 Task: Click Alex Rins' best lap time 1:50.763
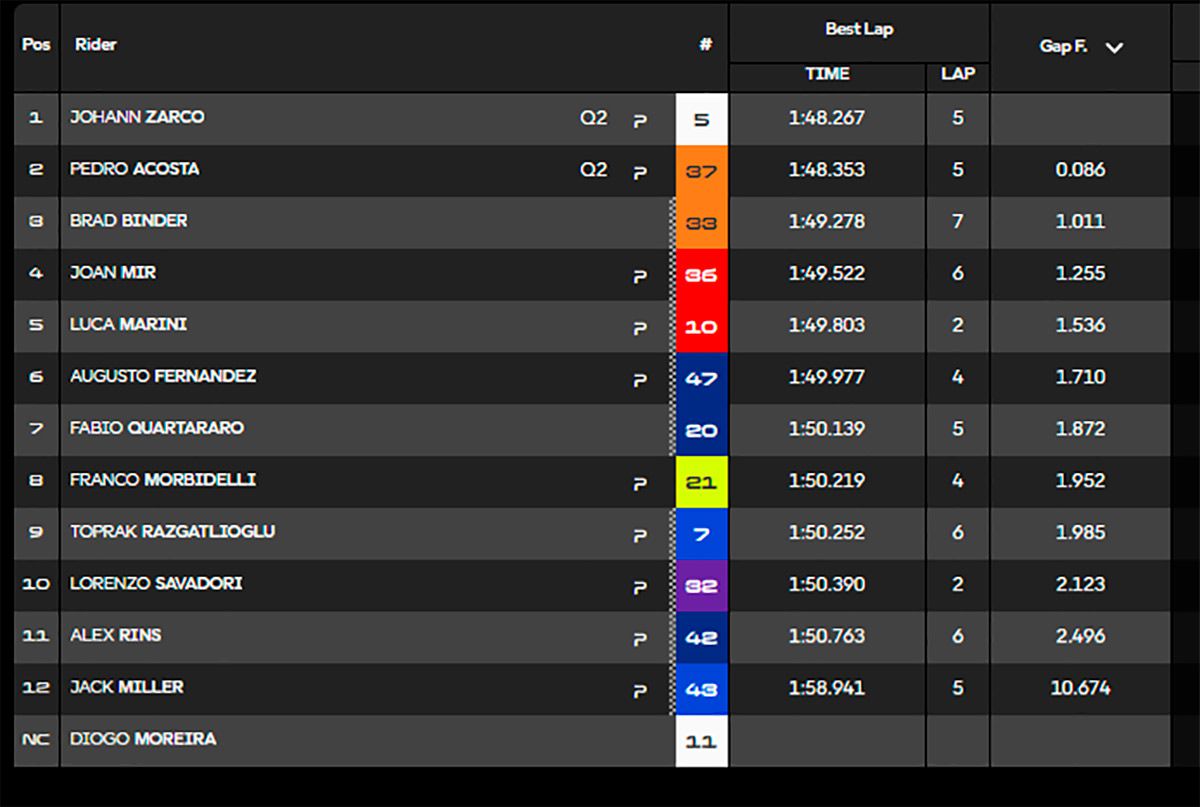[827, 637]
